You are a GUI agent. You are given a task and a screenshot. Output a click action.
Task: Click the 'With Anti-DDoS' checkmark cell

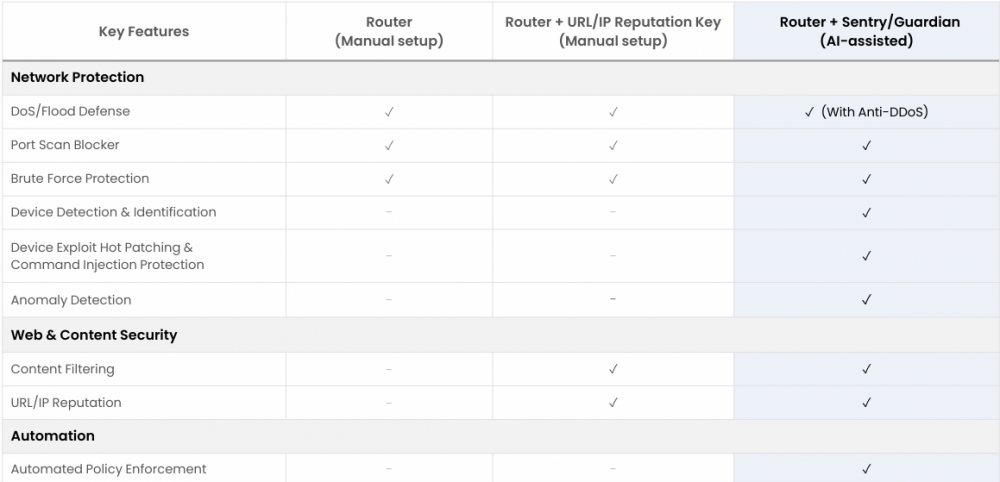[866, 112]
